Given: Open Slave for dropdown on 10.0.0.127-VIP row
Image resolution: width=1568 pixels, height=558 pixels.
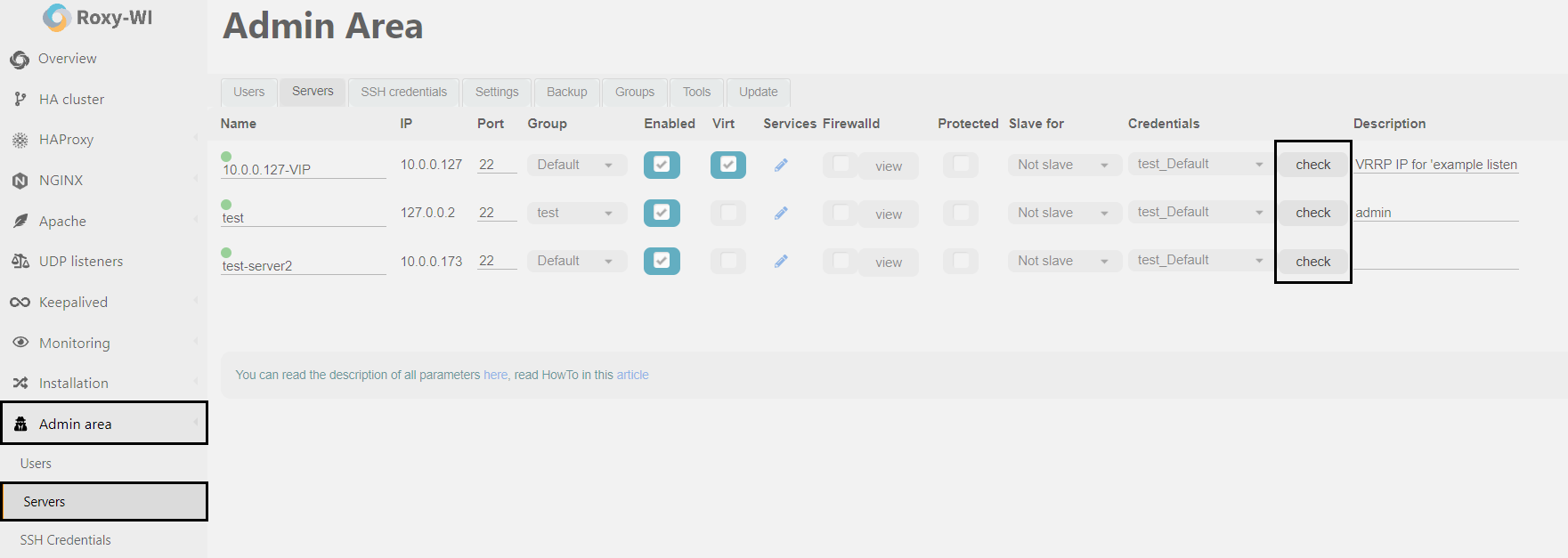Looking at the screenshot, I should tap(1063, 165).
